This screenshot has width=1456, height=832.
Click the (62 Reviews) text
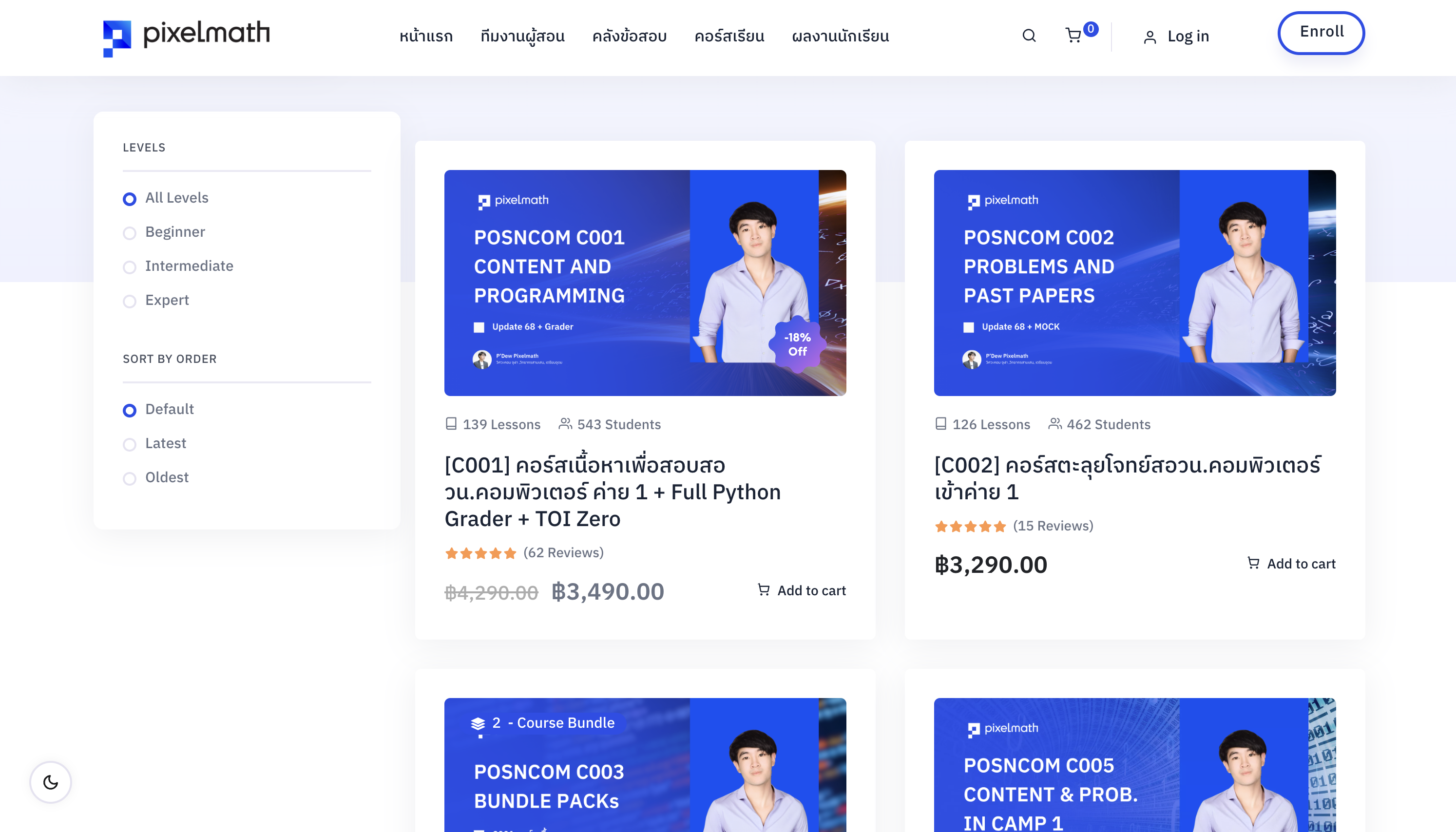tap(563, 552)
